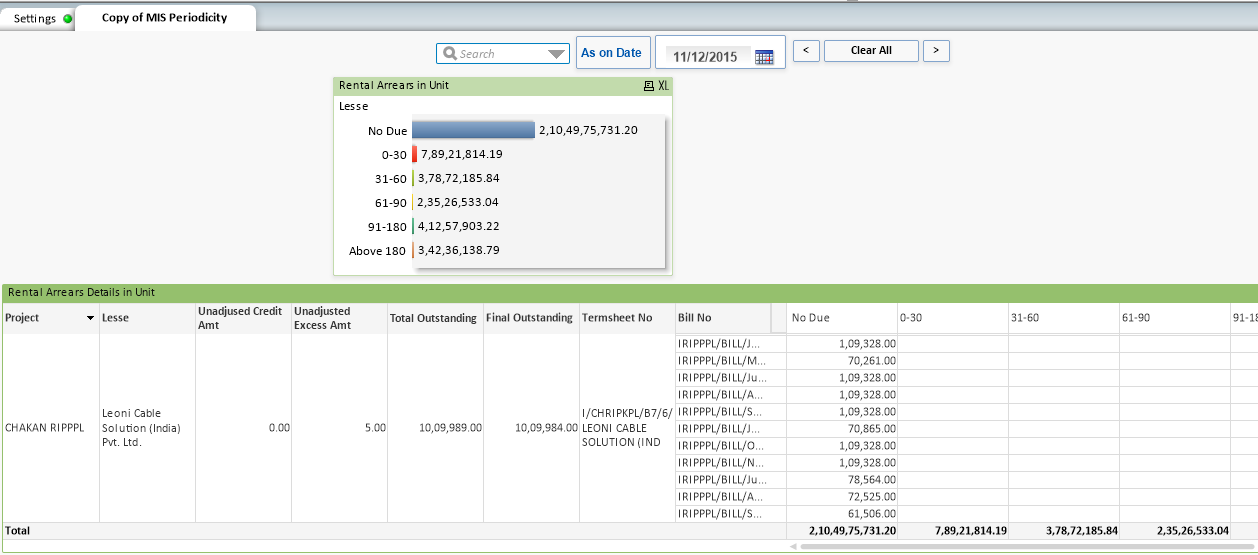Viewport: 1258px width, 555px height.
Task: Select the red 0-30 bar in chart
Action: [x=414, y=154]
